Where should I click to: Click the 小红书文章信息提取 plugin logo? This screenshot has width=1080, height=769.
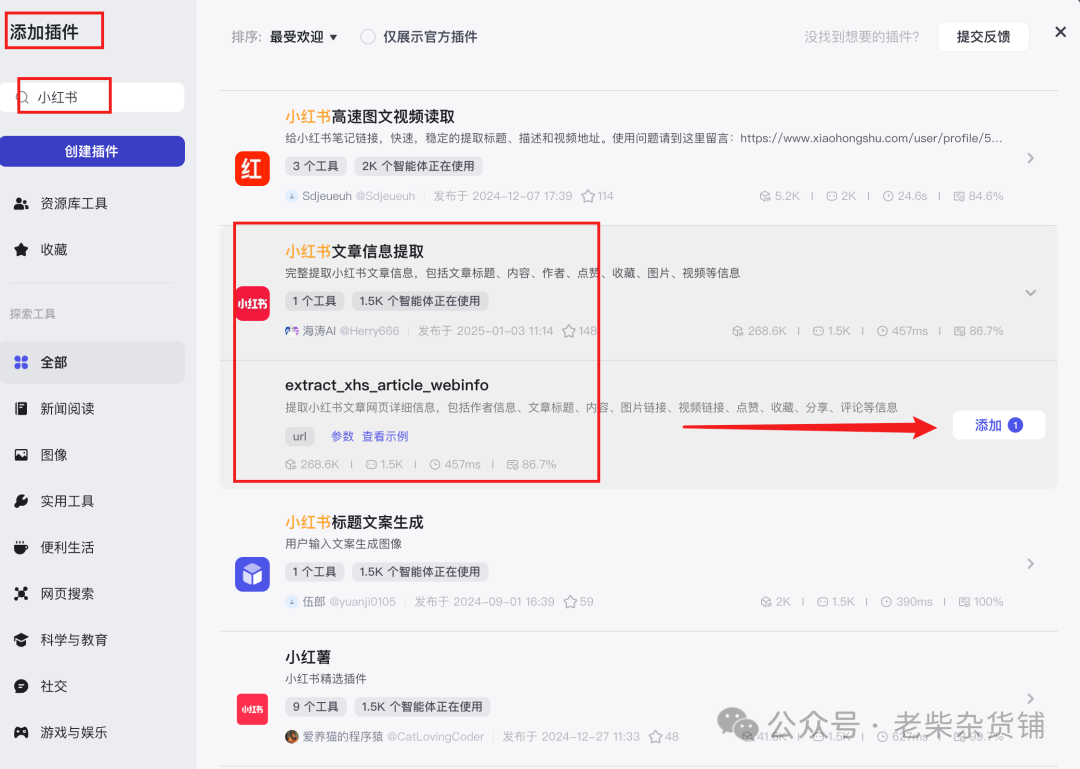(x=252, y=304)
